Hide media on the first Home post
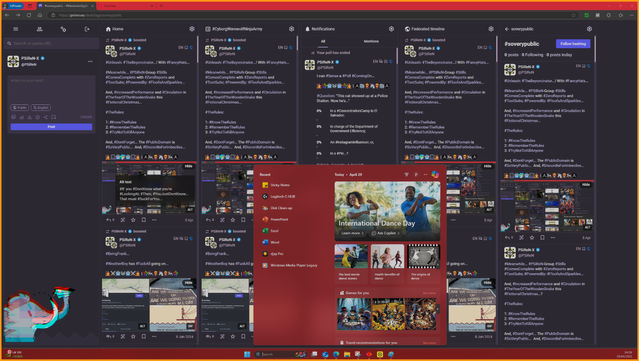The height and width of the screenshot is (361, 639). [x=188, y=166]
